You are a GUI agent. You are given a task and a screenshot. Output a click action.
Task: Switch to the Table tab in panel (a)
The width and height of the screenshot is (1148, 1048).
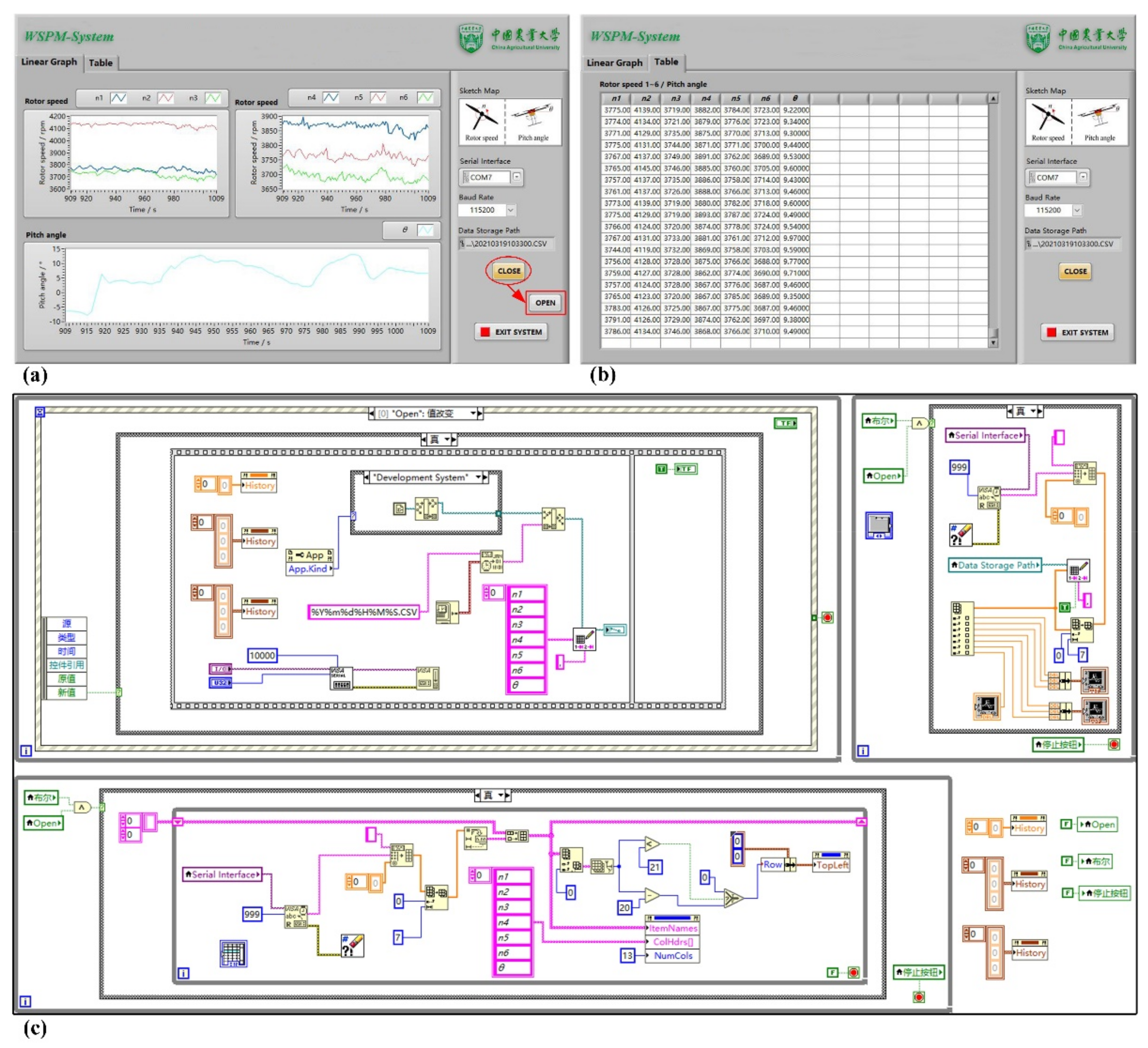click(101, 63)
